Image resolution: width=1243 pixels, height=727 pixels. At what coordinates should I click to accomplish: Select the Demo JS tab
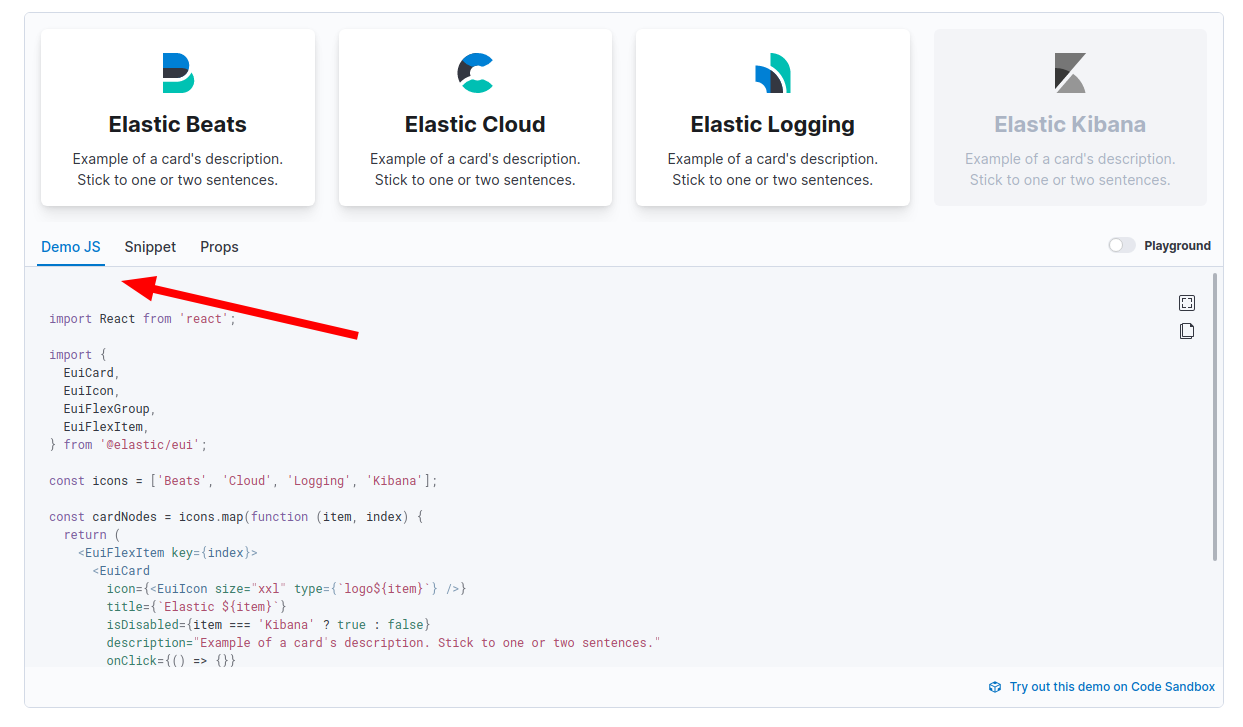coord(70,246)
